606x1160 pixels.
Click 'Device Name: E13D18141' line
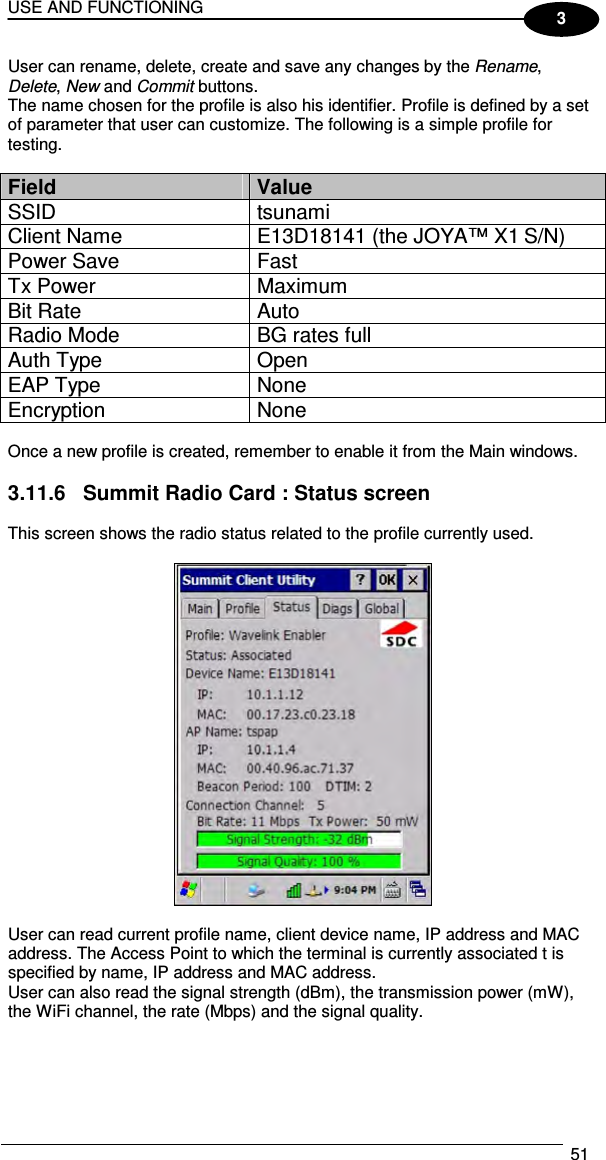pos(260,674)
